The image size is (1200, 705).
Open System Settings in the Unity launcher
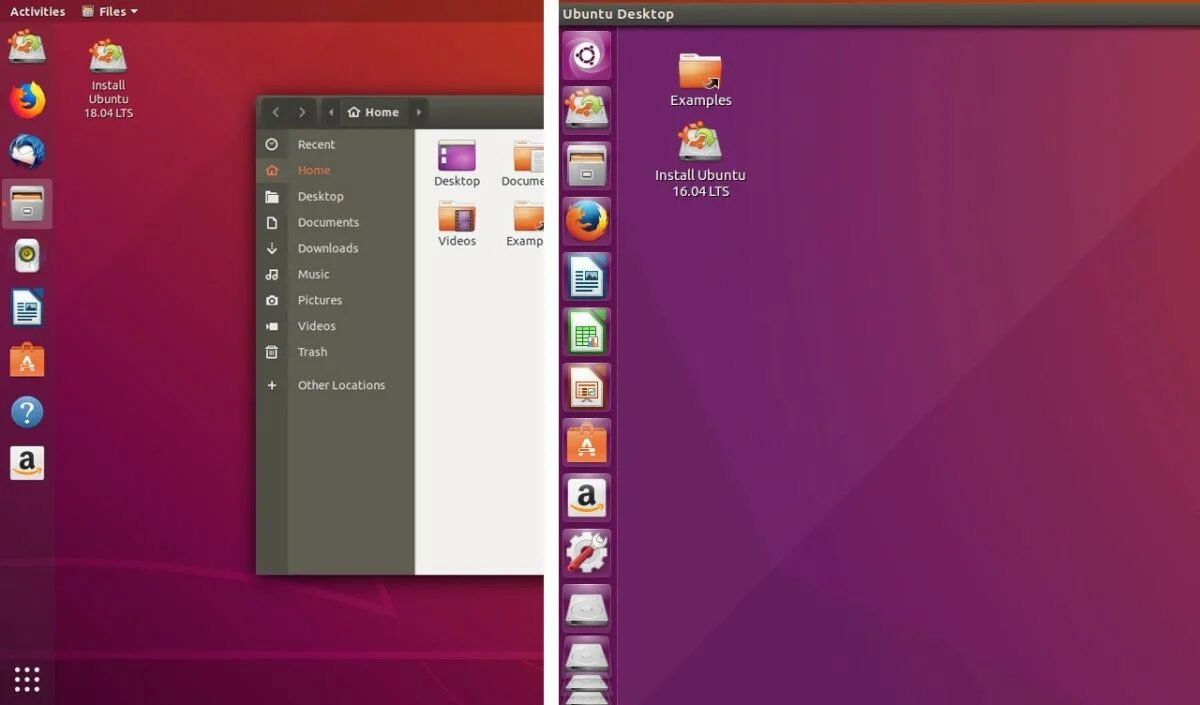587,553
